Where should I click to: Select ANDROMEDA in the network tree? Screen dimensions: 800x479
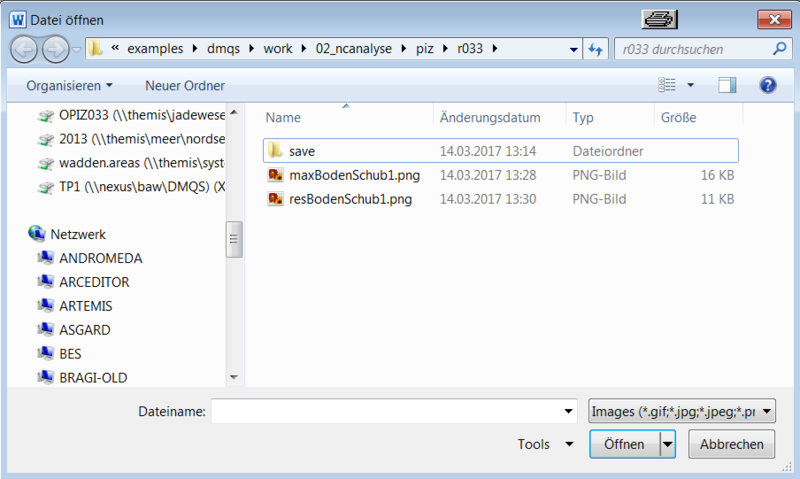click(100, 258)
